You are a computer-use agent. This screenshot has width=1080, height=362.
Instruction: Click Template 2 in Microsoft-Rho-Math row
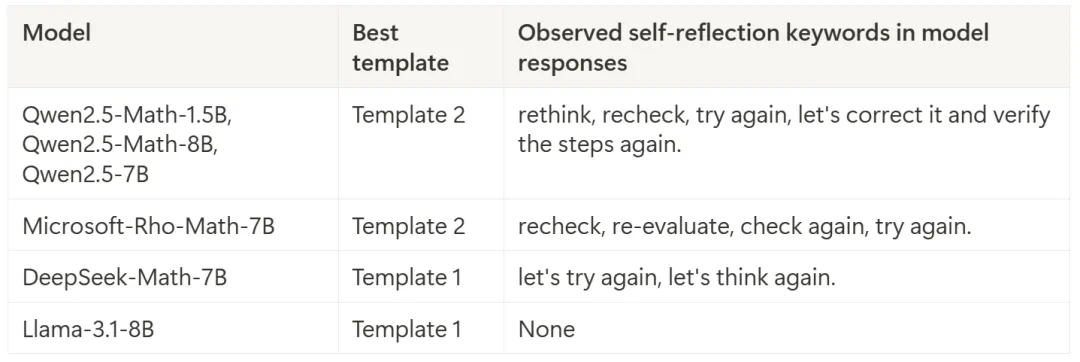(409, 226)
